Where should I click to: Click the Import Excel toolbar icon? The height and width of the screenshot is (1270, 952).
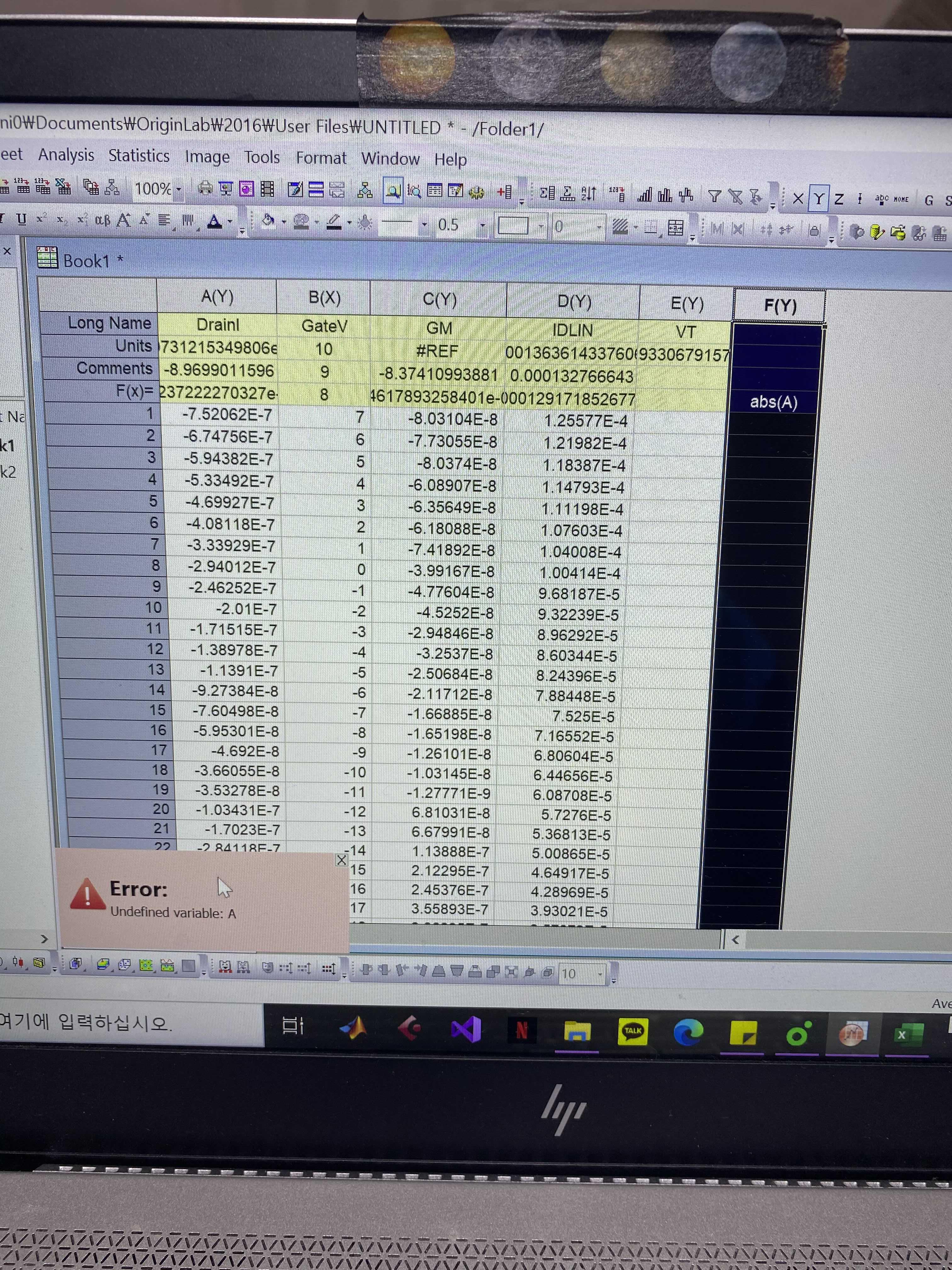click(63, 186)
